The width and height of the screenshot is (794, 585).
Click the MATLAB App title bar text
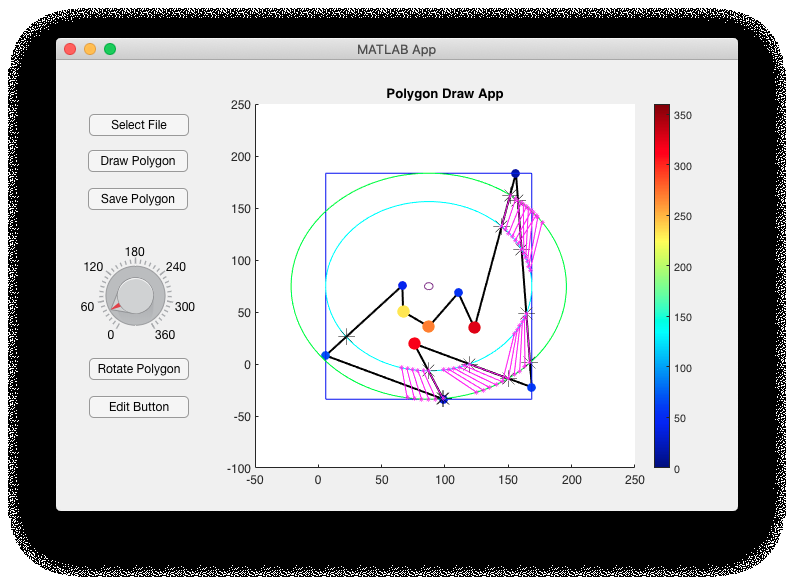[x=396, y=50]
